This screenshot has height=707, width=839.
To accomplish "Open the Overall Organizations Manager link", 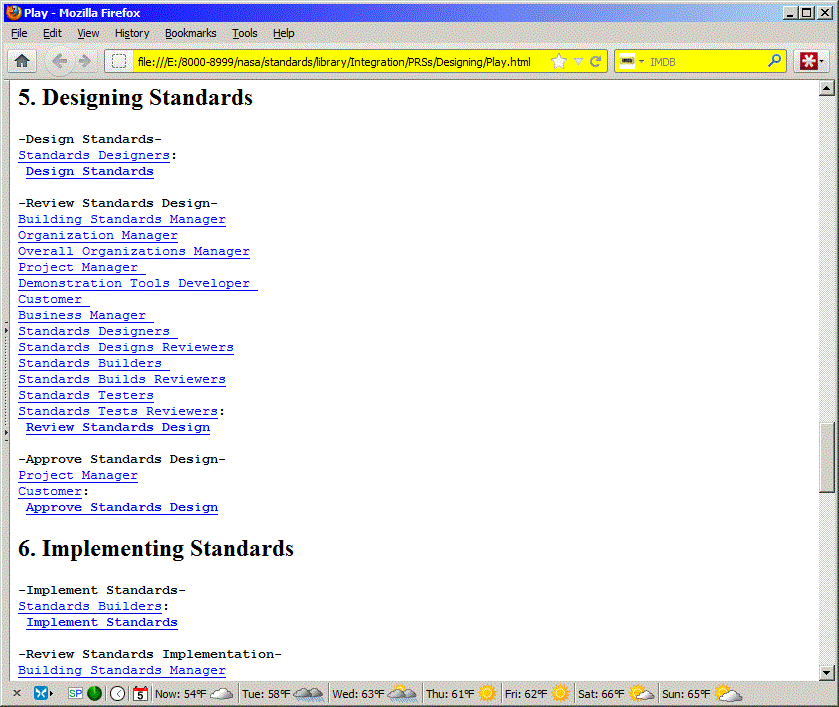I will point(134,252).
